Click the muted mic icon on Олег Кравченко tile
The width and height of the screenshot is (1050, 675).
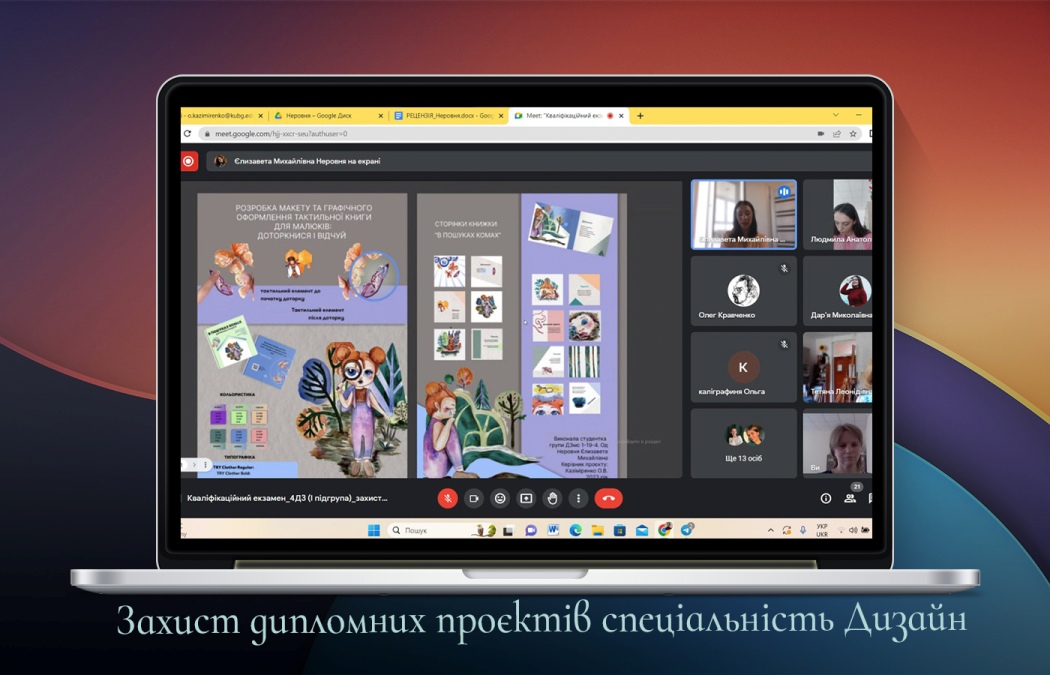(x=784, y=269)
